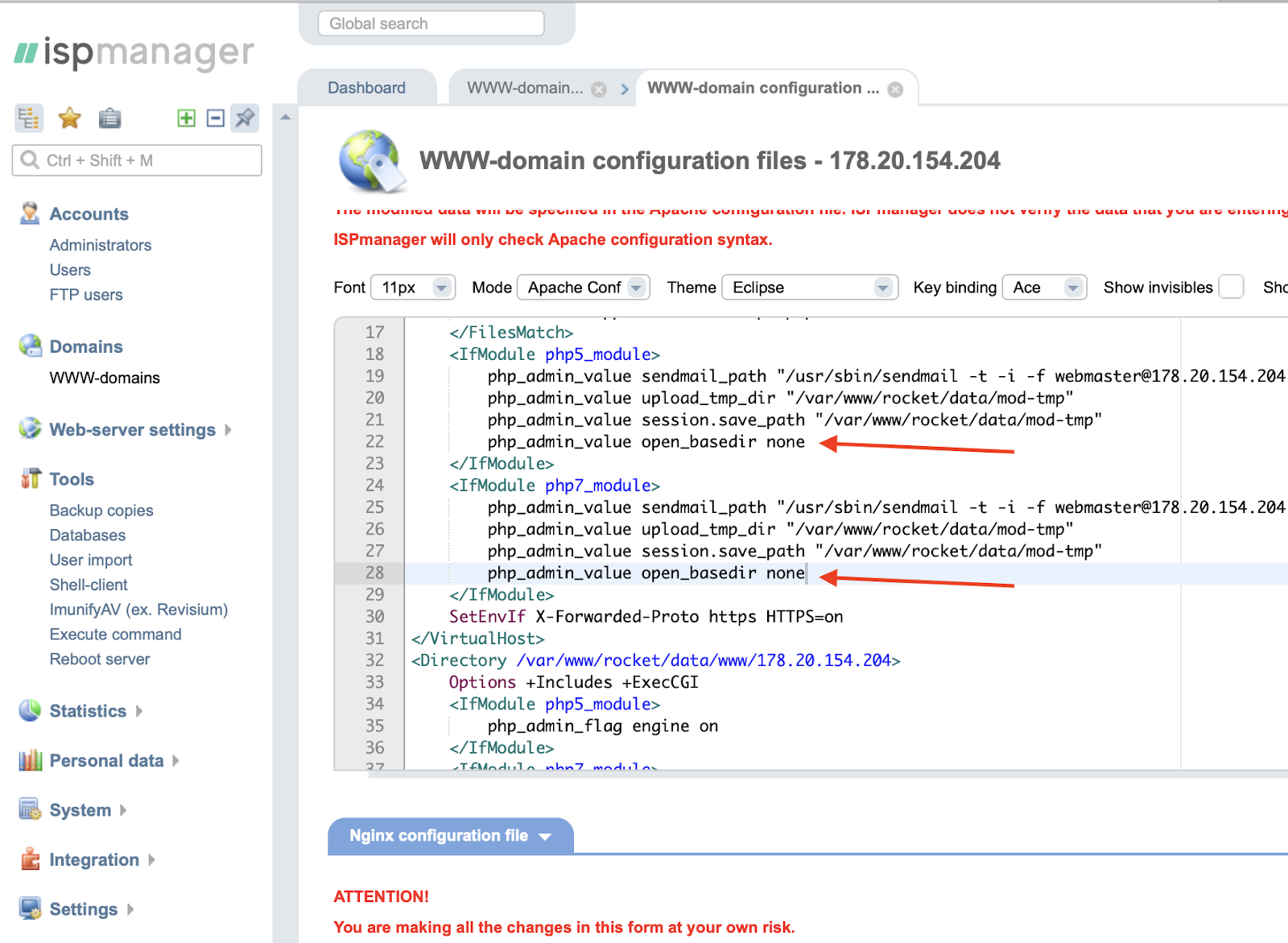Go to FTP users
Viewport: 1288px width, 943px height.
click(x=86, y=295)
